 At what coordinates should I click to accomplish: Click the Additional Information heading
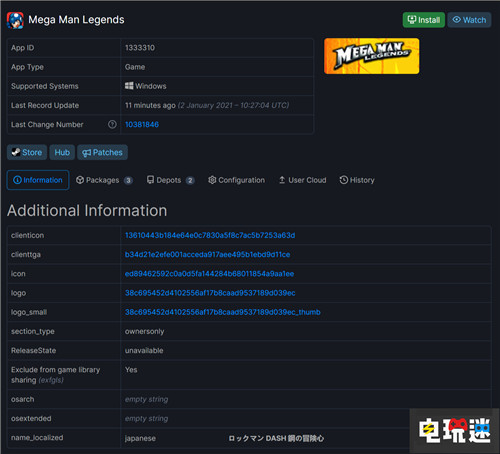pos(87,211)
